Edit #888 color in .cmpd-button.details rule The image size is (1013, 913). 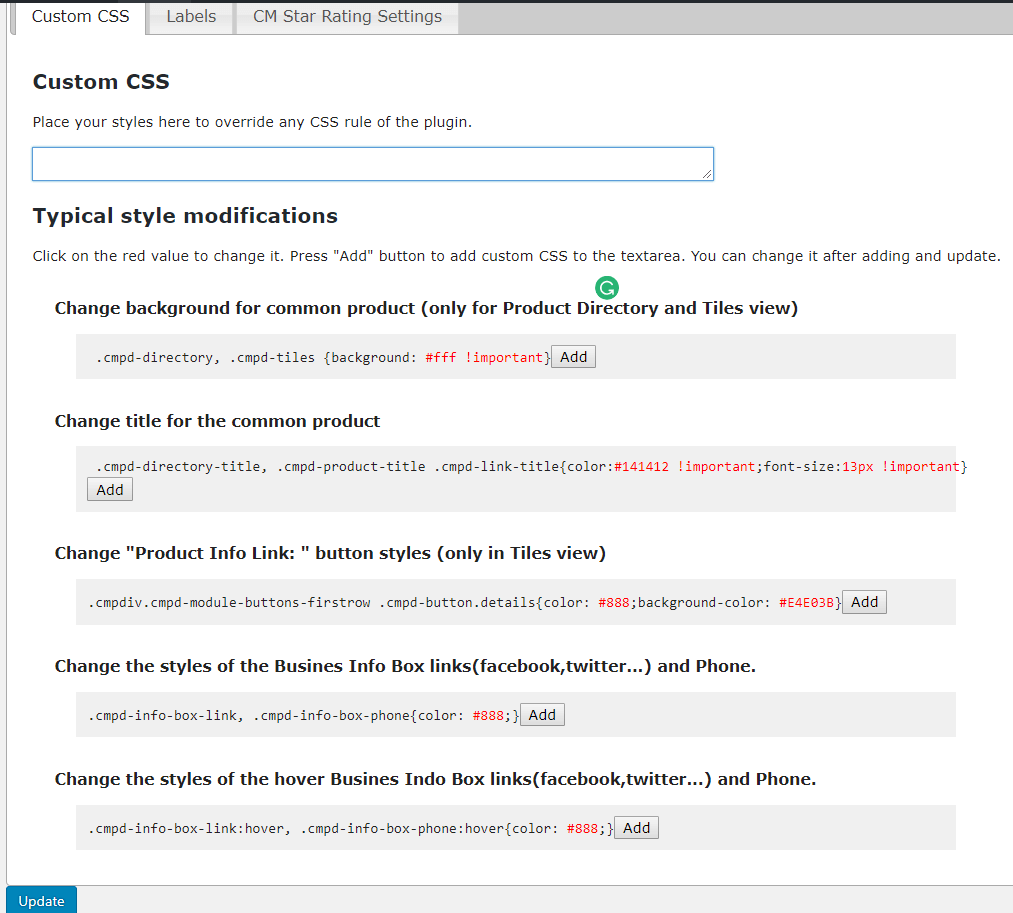point(614,603)
